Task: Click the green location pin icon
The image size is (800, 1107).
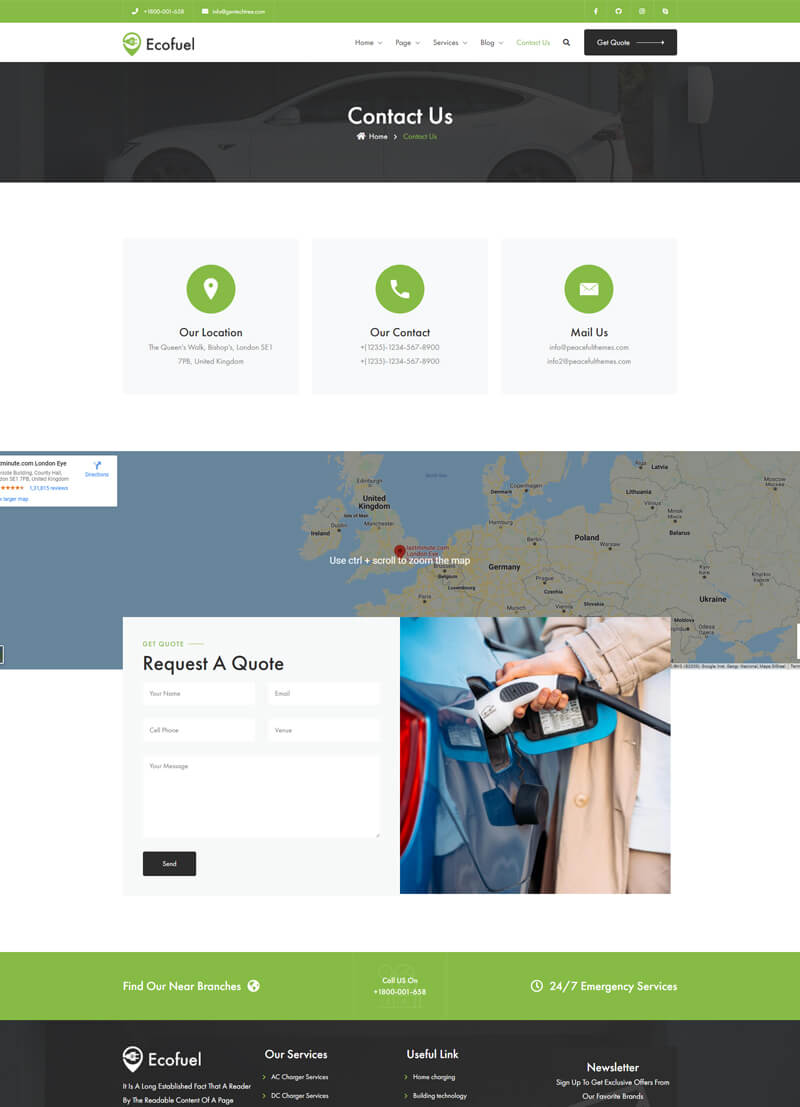Action: [210, 289]
